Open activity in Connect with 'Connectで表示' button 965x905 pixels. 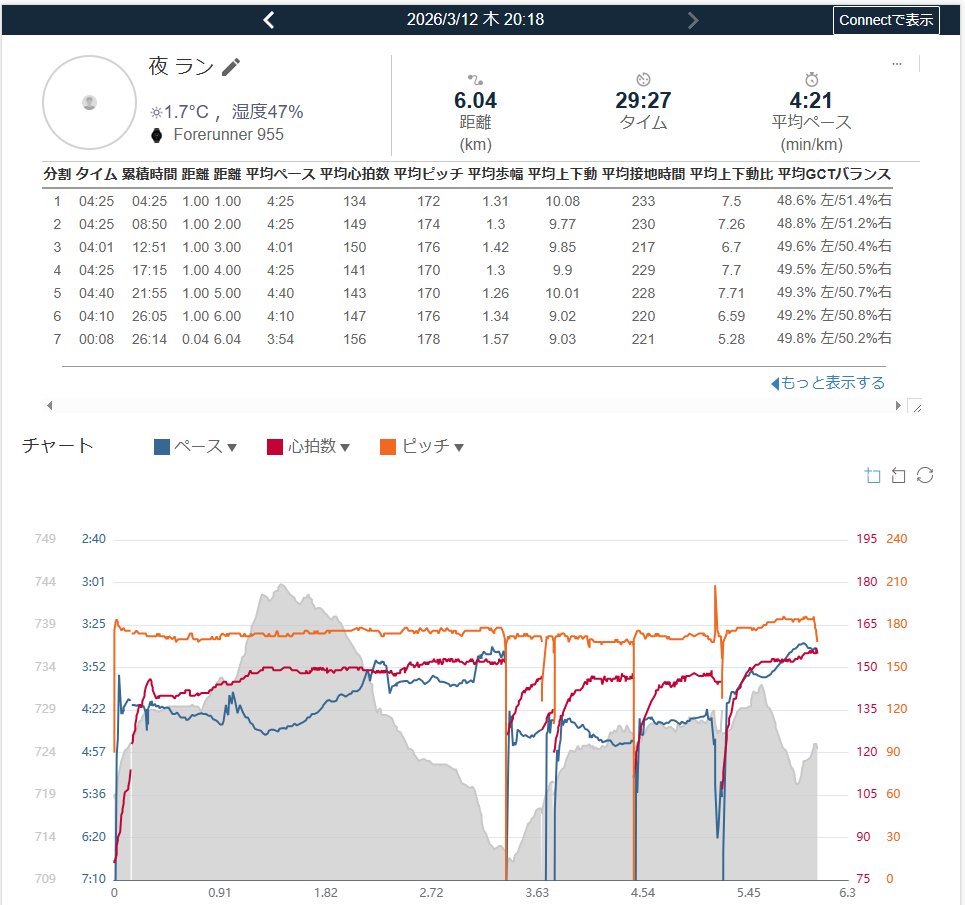[x=886, y=20]
